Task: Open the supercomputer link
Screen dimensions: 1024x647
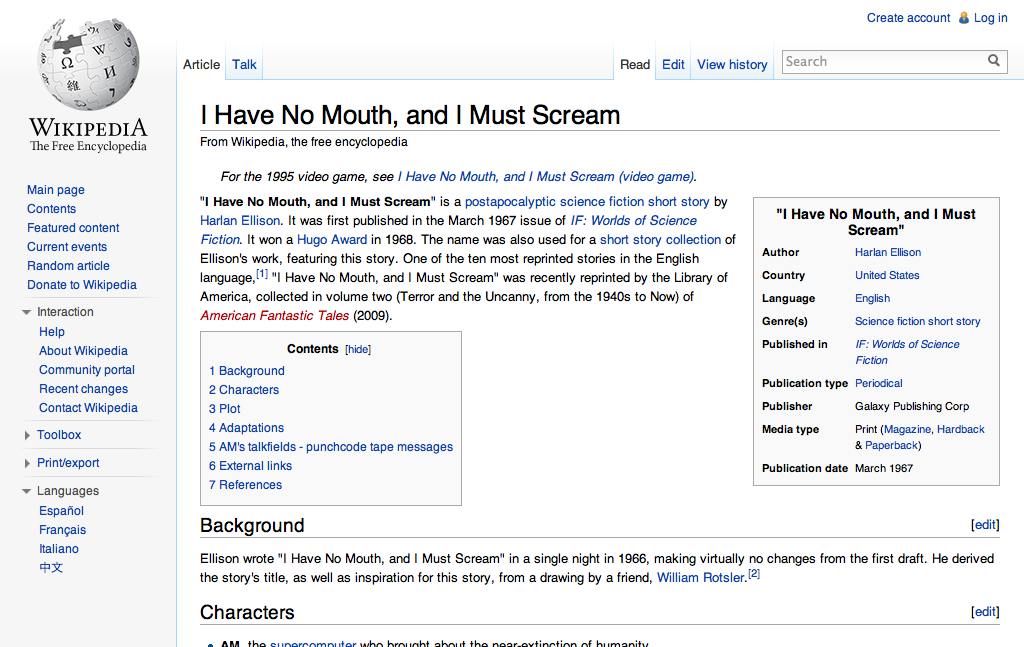Action: 313,643
